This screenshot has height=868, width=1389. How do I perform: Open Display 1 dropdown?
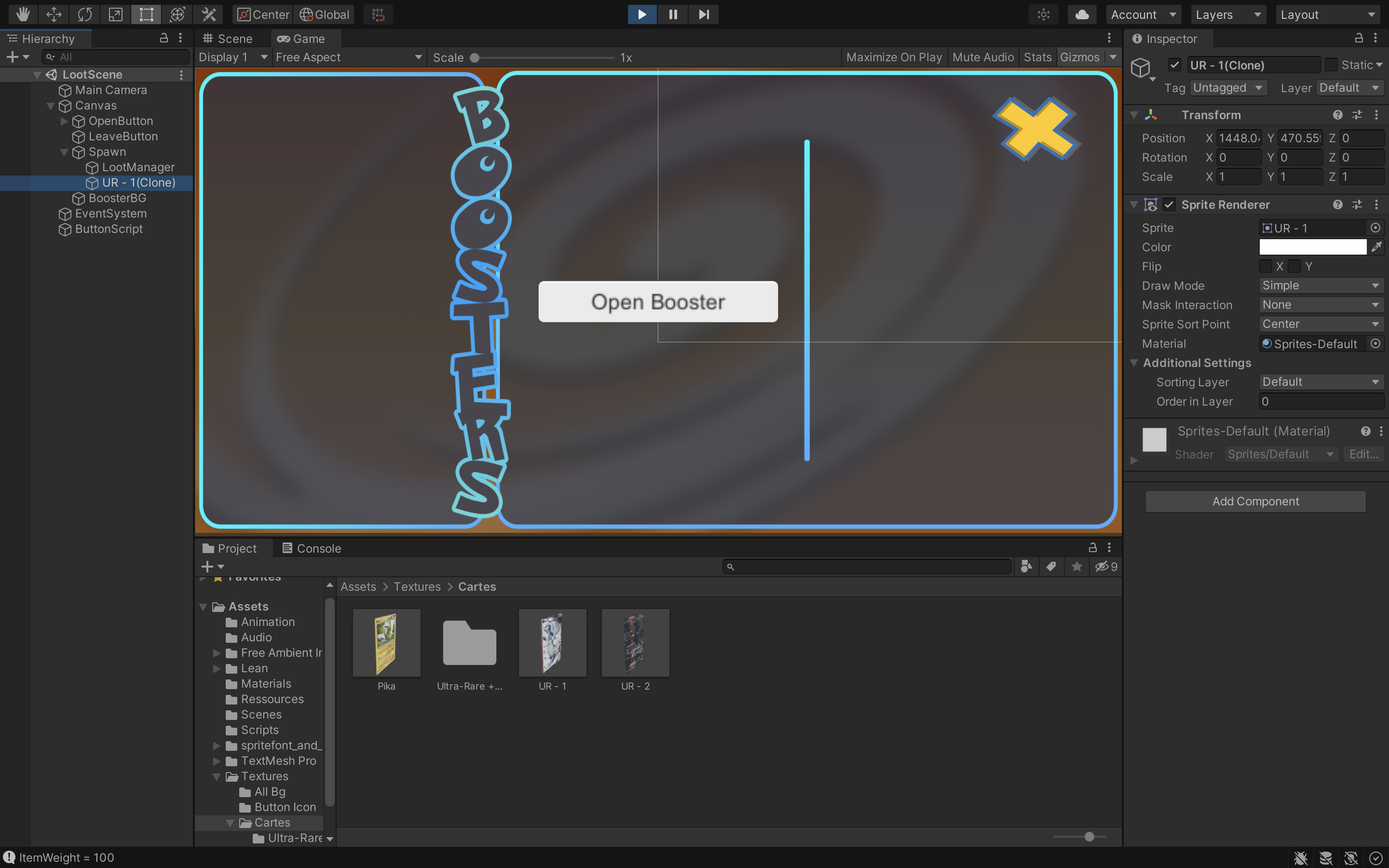click(232, 57)
